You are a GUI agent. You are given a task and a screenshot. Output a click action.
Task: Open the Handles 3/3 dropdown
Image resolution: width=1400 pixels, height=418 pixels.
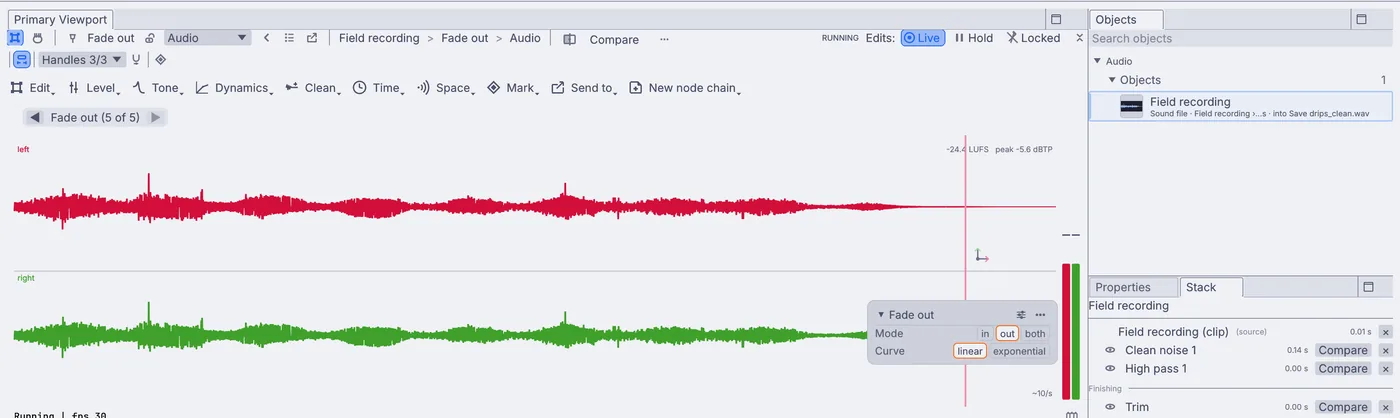click(x=83, y=60)
